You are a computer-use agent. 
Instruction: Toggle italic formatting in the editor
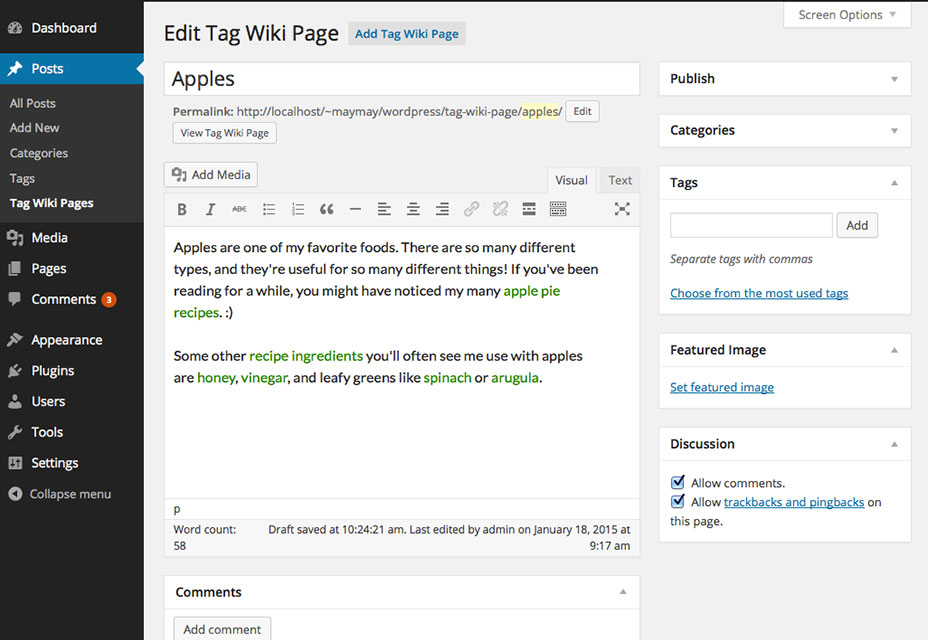[210, 209]
